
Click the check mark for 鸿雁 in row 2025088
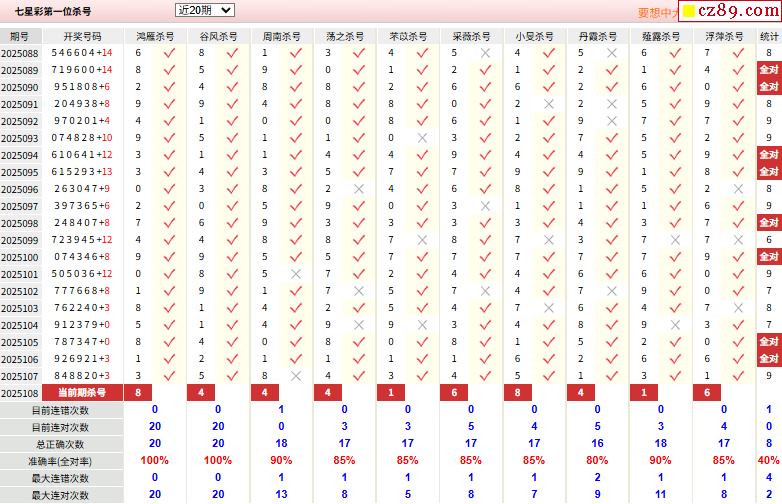[169, 53]
